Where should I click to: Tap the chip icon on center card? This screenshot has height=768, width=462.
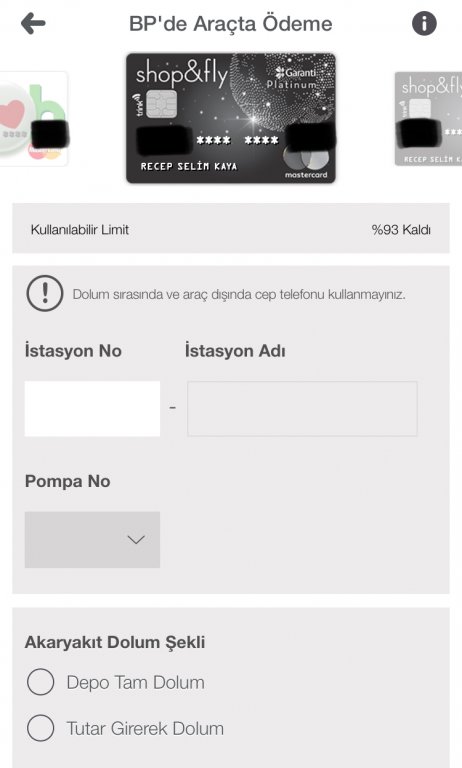click(x=161, y=104)
